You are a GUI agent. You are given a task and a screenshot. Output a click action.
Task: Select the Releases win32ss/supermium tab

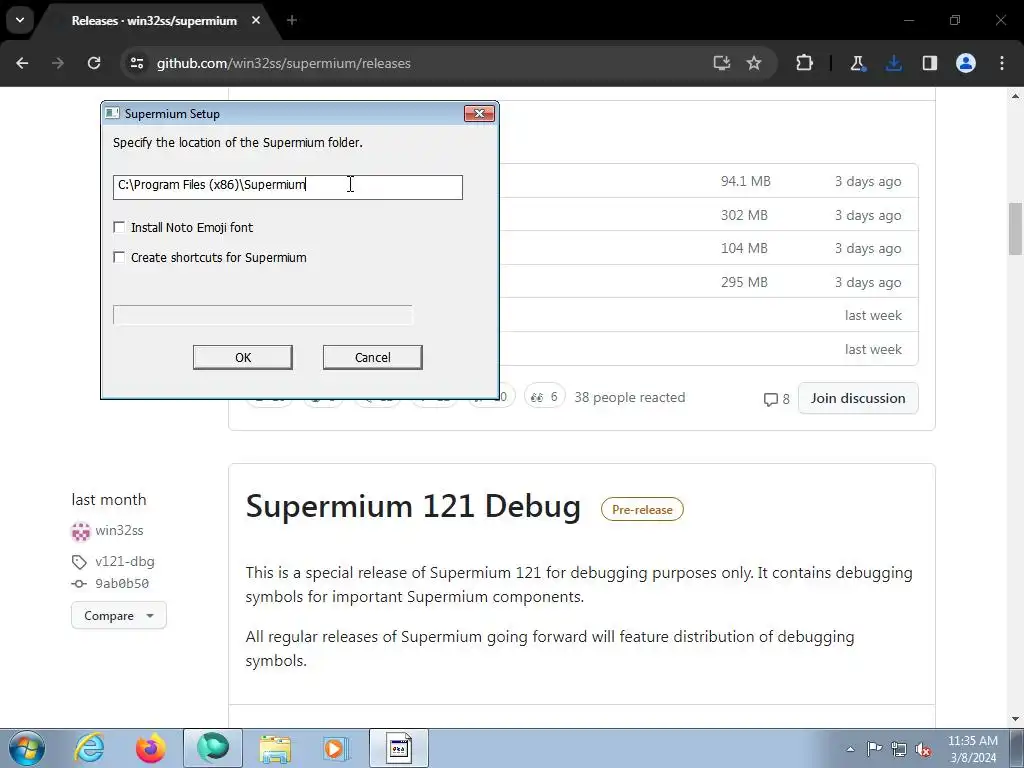(x=155, y=21)
